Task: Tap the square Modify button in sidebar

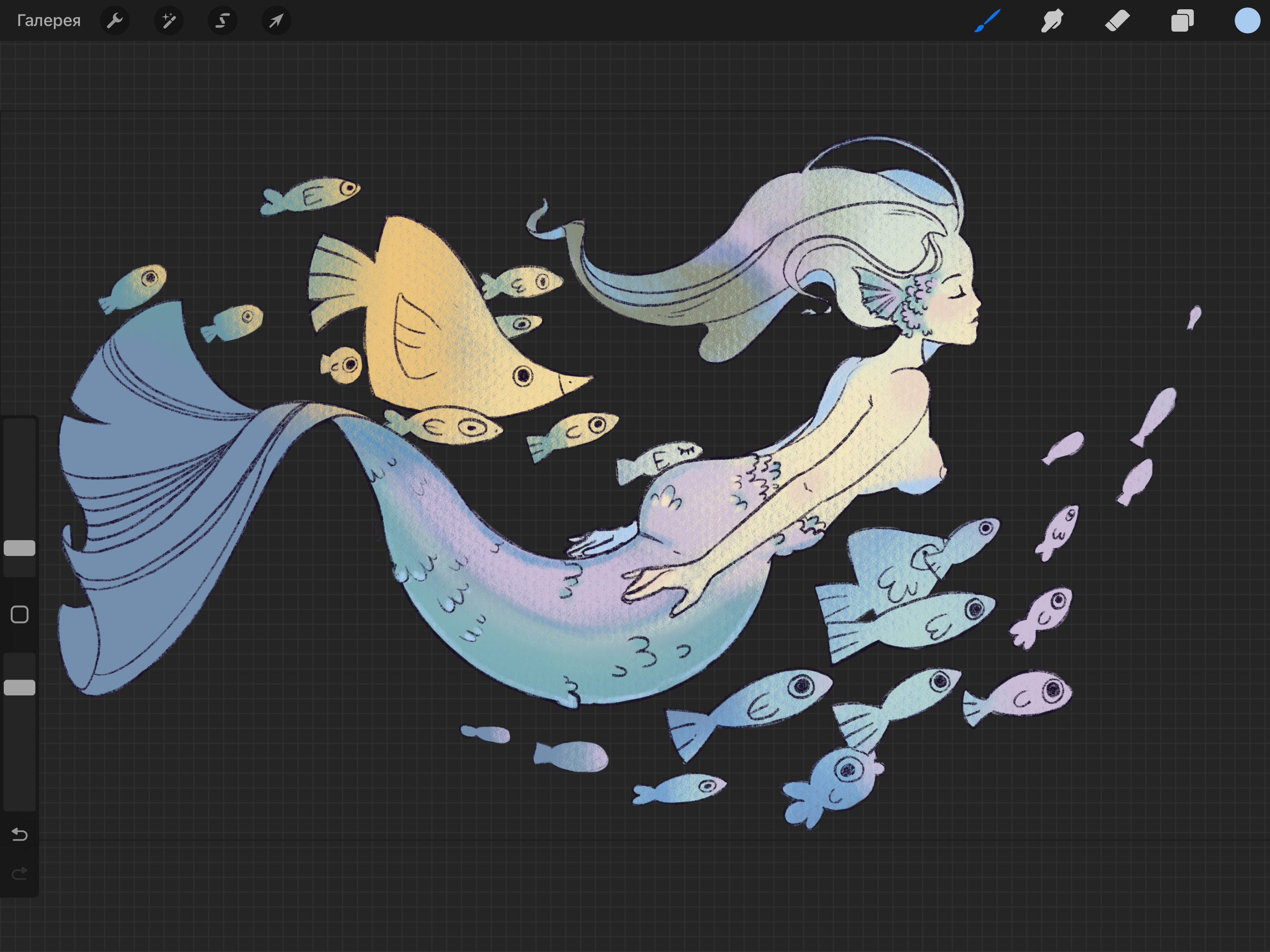Action: [20, 615]
